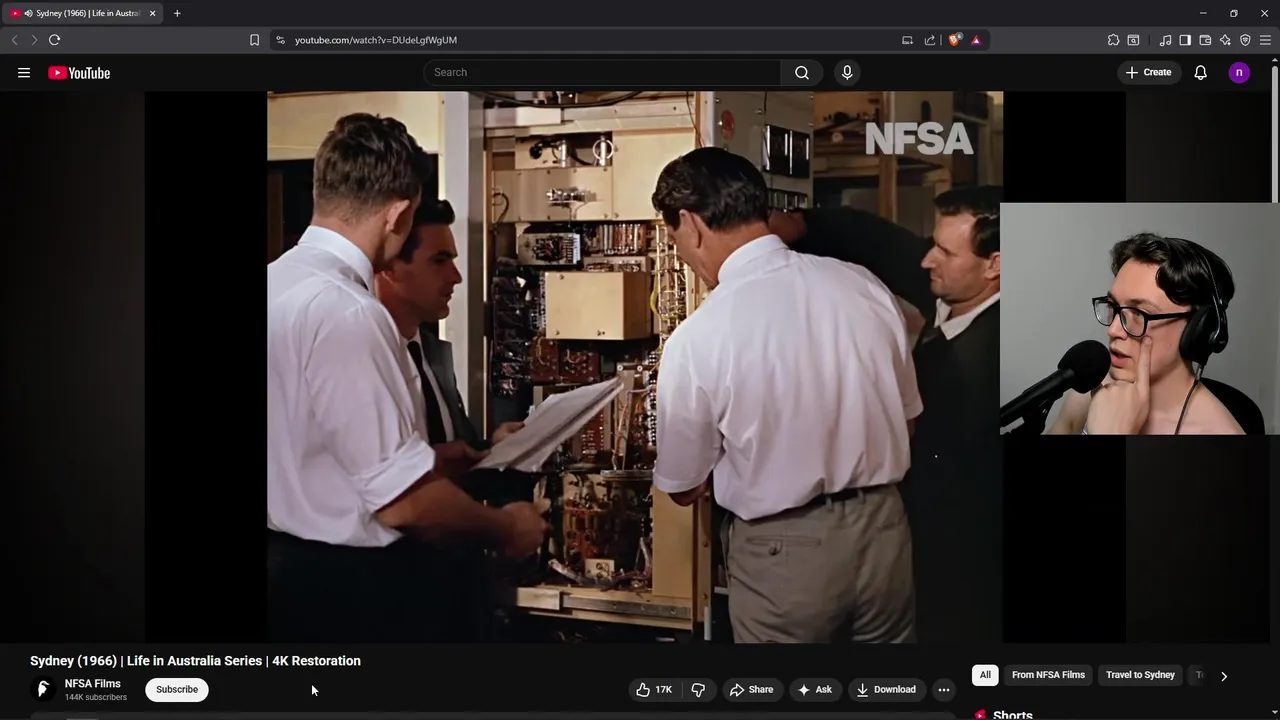
Task: Subscribe to NFSA Films
Action: pos(177,689)
